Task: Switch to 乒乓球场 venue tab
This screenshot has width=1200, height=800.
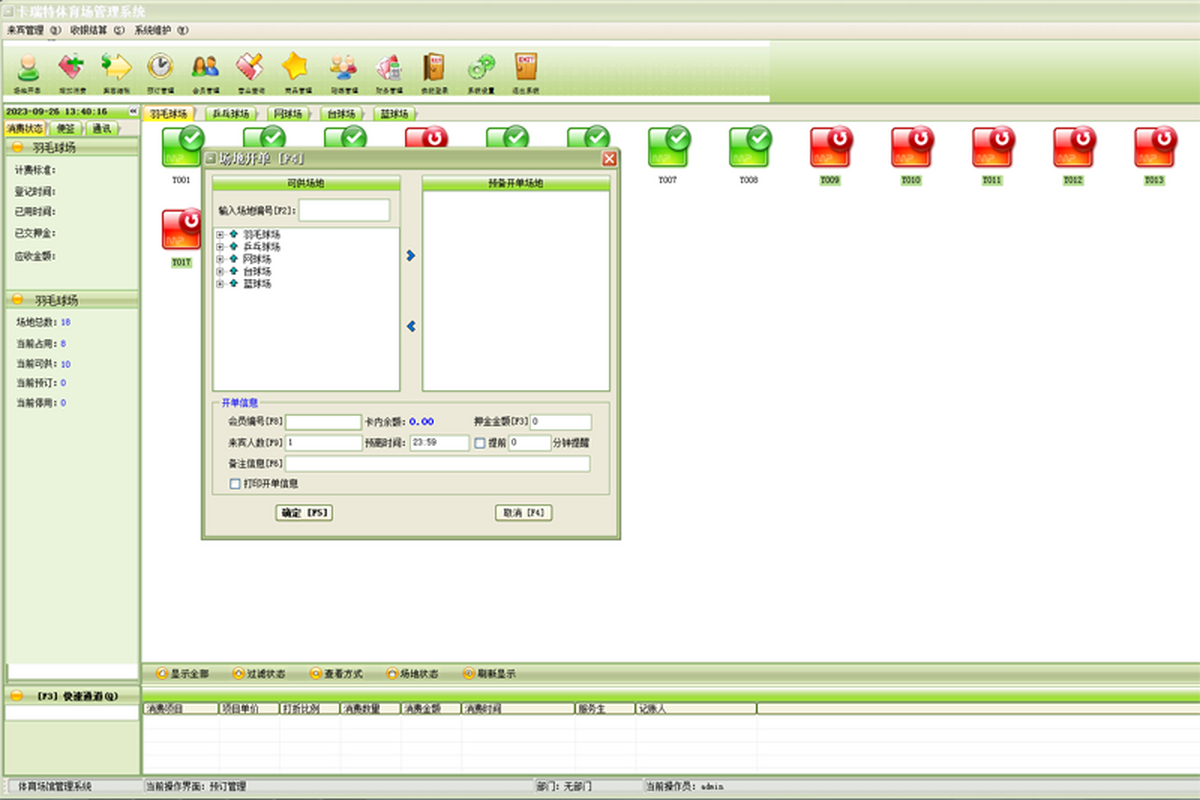Action: click(x=231, y=114)
